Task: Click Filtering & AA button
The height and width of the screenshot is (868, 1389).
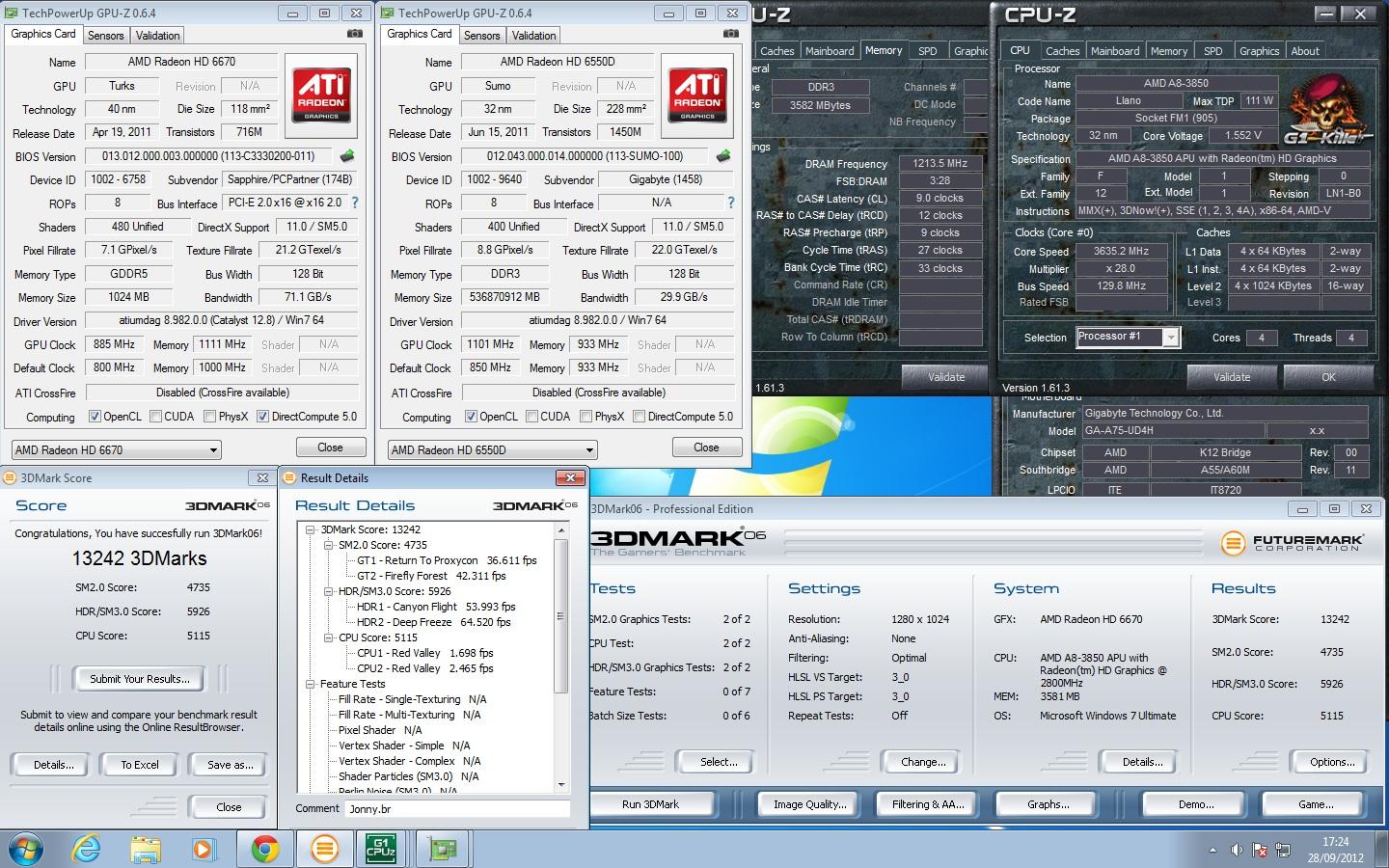Action: 928,804
